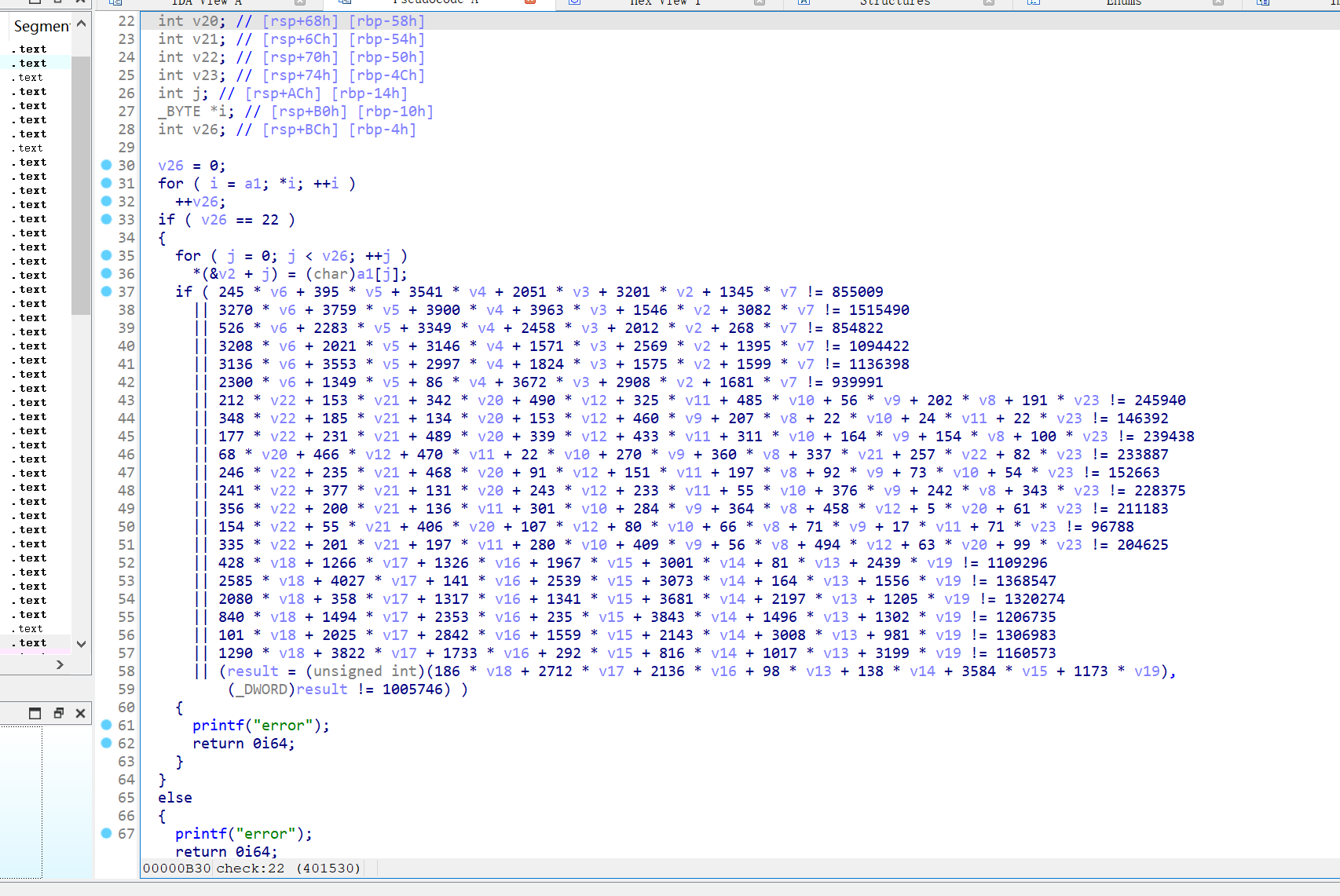The image size is (1340, 896).
Task: Click the Structures tab icon
Action: pyautogui.click(x=803, y=3)
